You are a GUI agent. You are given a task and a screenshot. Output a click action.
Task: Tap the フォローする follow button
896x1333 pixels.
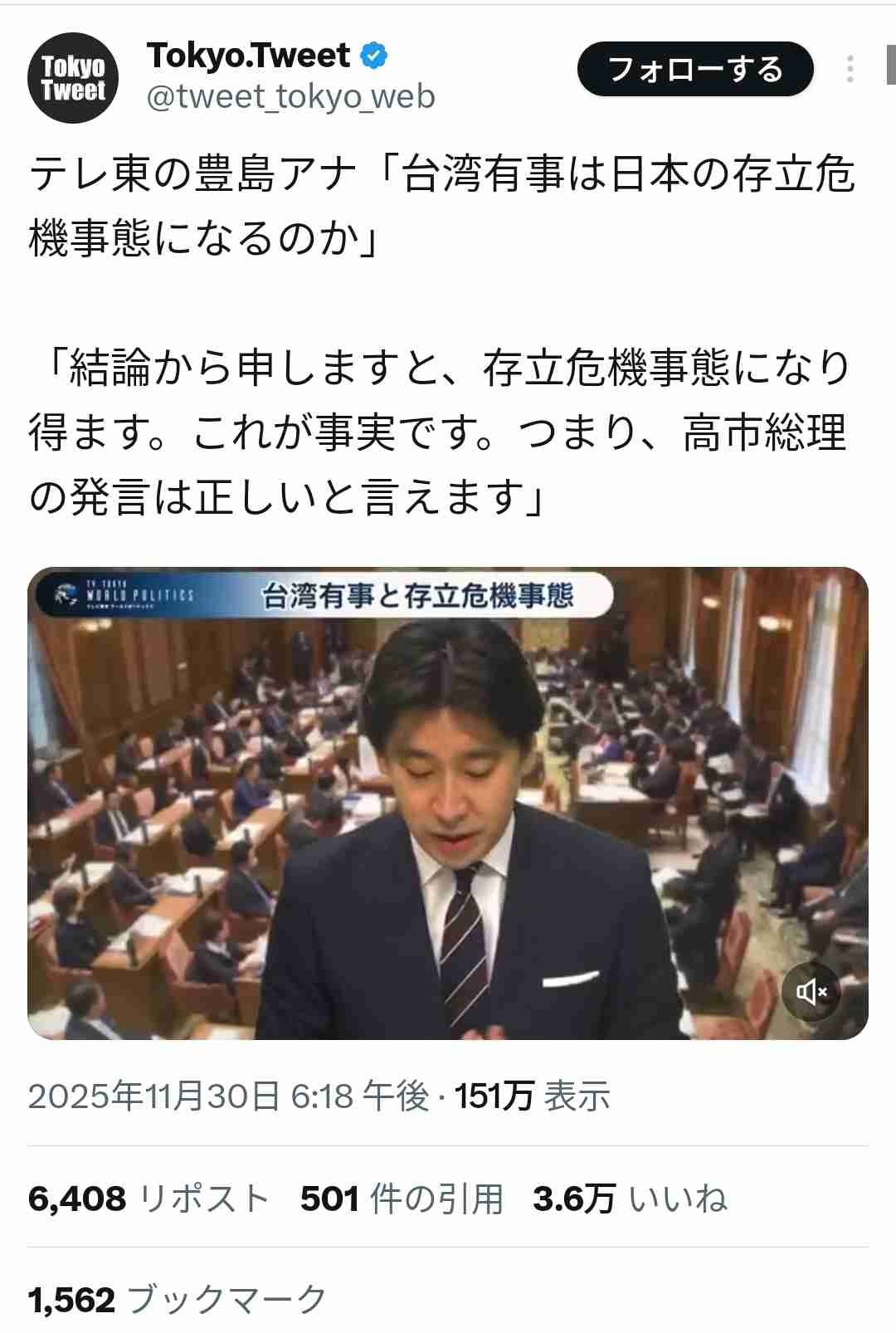point(695,69)
